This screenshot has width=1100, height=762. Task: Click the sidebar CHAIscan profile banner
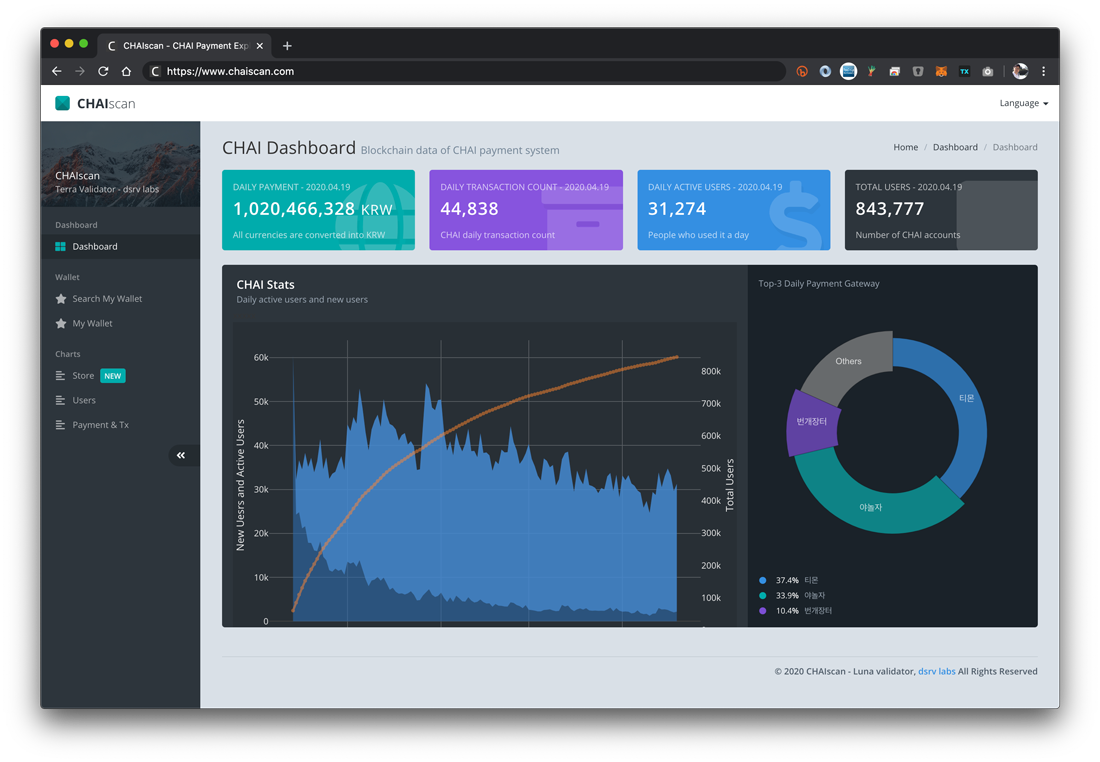point(120,164)
